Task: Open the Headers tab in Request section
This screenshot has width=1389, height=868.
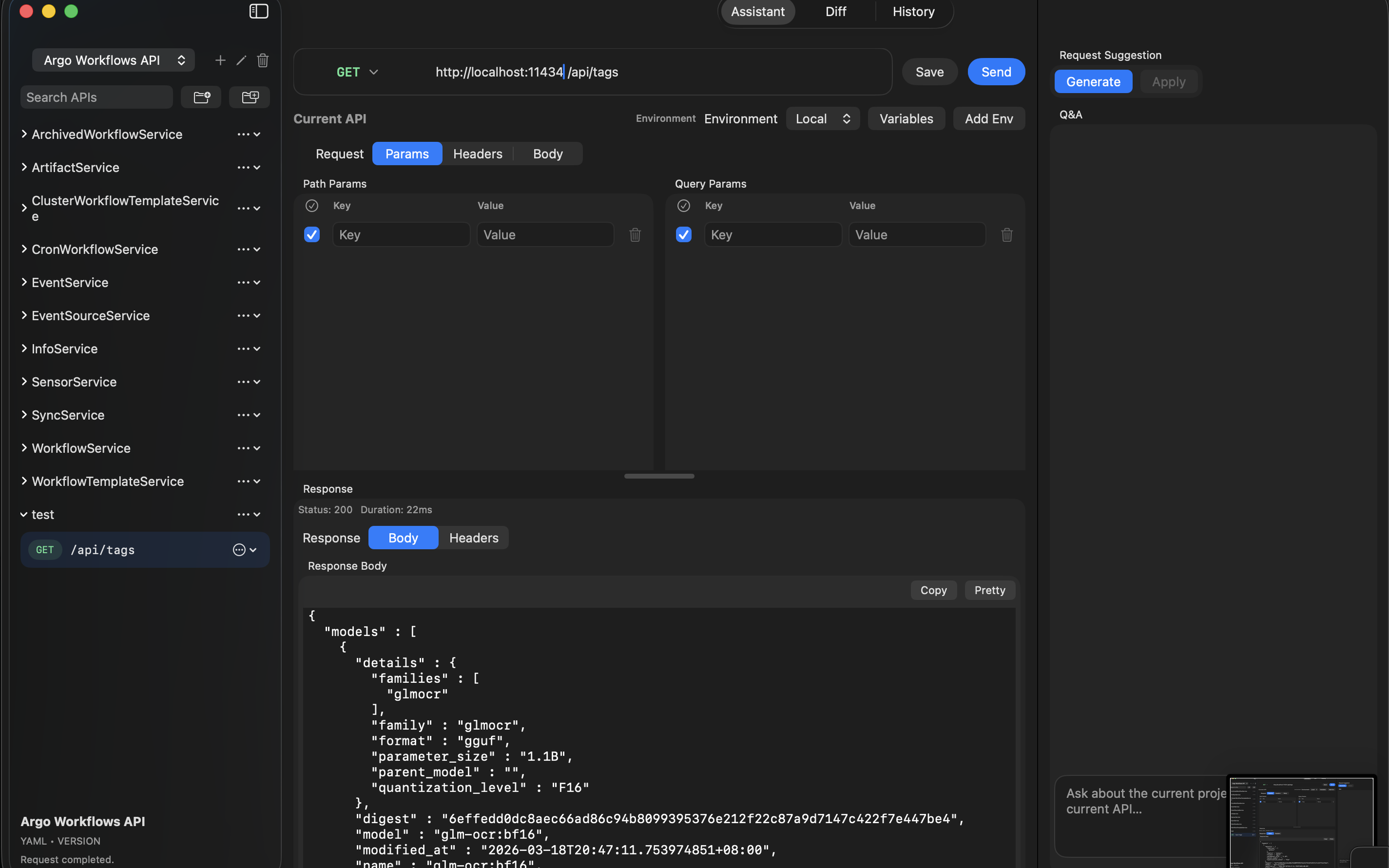Action: pos(477,153)
